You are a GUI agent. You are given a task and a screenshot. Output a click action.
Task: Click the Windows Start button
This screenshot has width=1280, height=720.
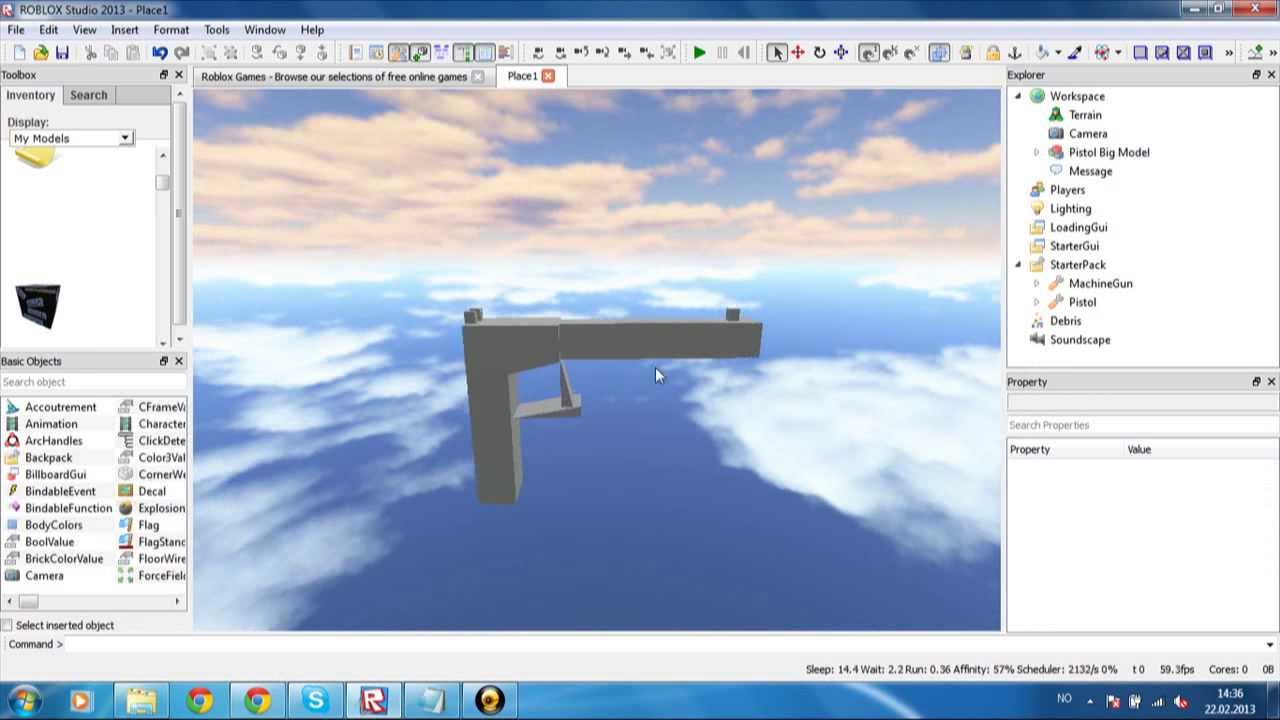[23, 700]
